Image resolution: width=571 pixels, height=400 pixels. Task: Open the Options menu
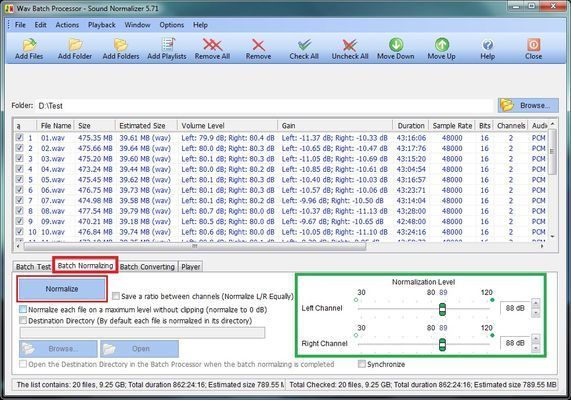(x=172, y=25)
